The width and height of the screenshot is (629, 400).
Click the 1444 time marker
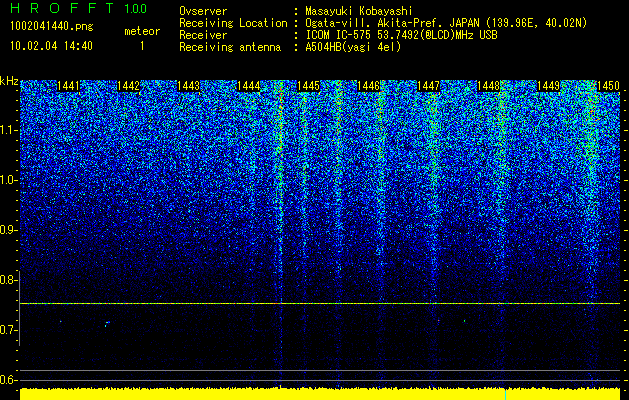[x=249, y=86]
